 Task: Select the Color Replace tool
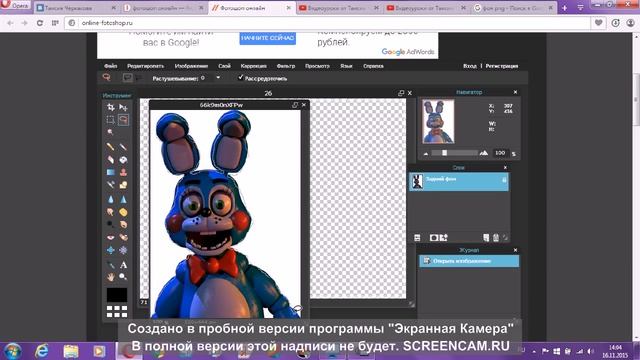click(x=111, y=185)
